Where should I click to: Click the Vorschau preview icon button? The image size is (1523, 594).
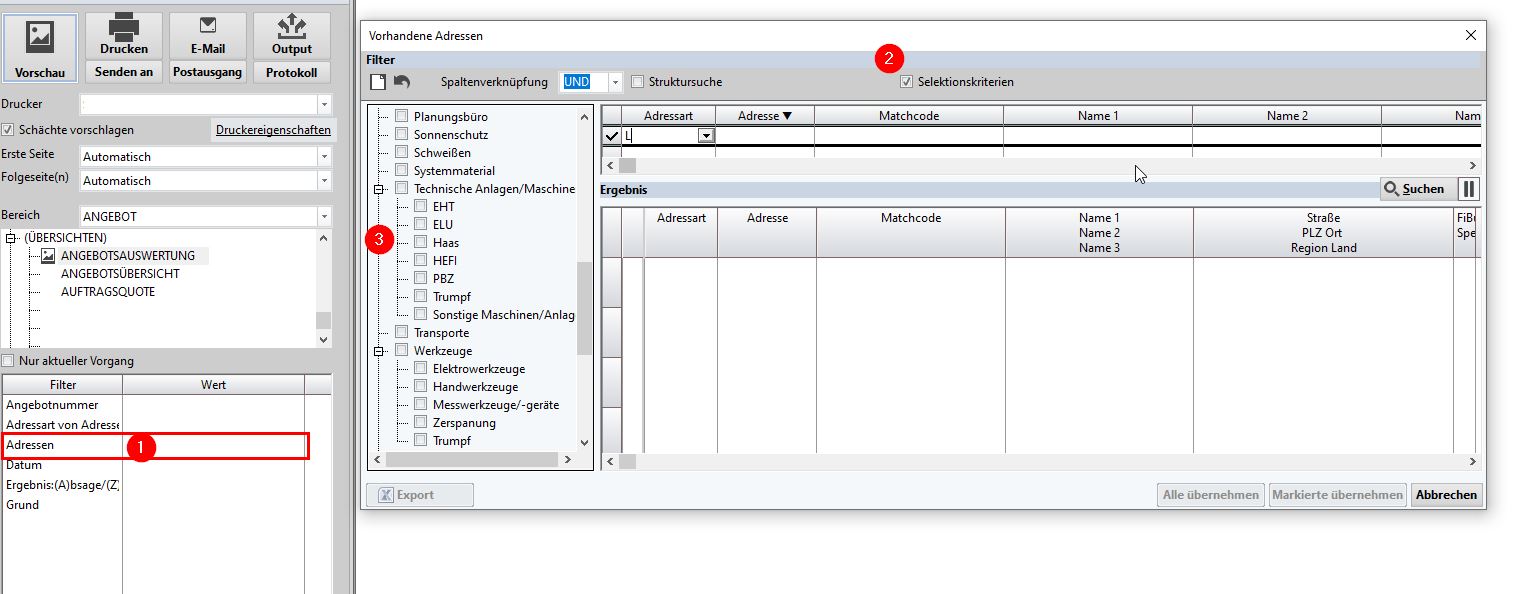(x=40, y=38)
